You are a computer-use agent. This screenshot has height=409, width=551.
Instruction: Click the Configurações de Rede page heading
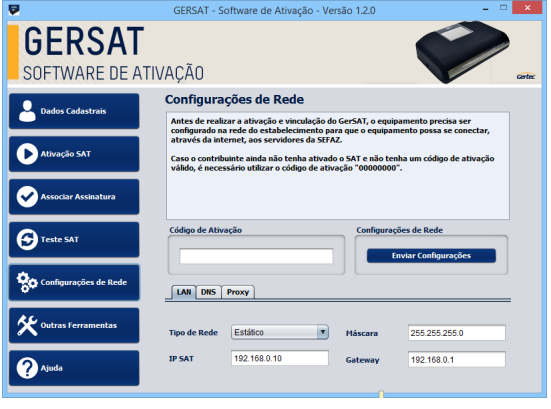pos(234,99)
